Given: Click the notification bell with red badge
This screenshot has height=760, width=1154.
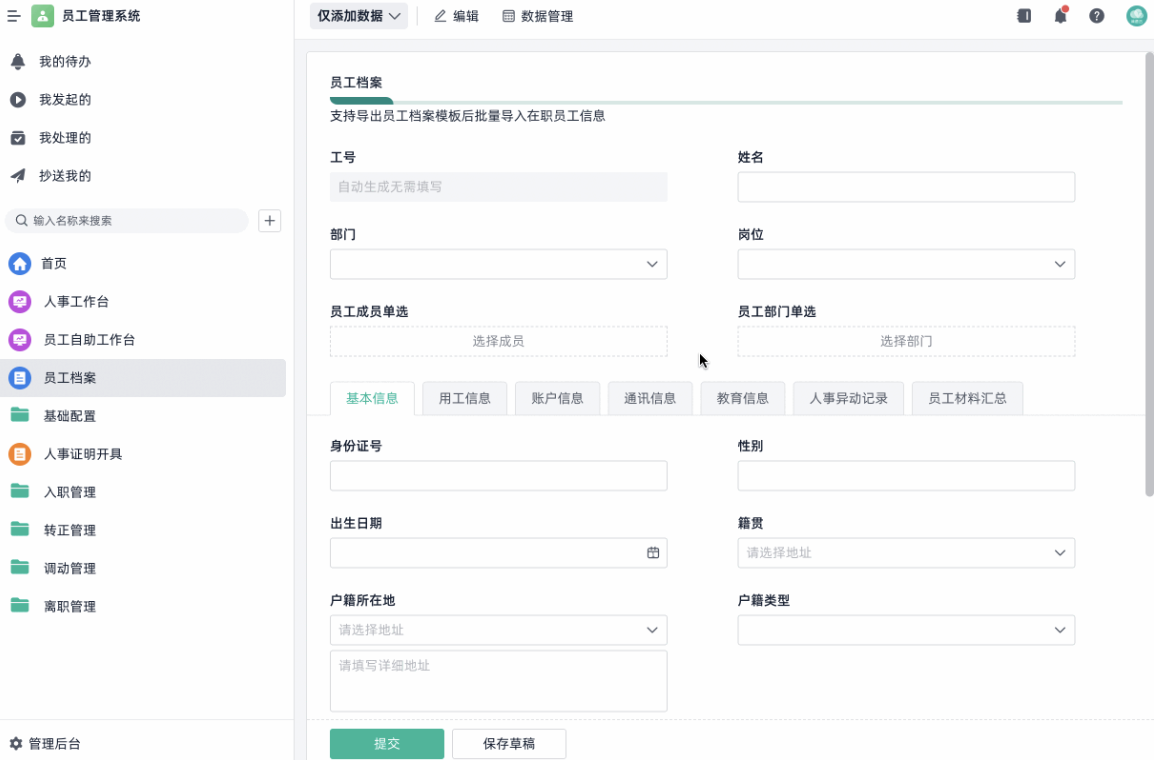Looking at the screenshot, I should [1060, 16].
